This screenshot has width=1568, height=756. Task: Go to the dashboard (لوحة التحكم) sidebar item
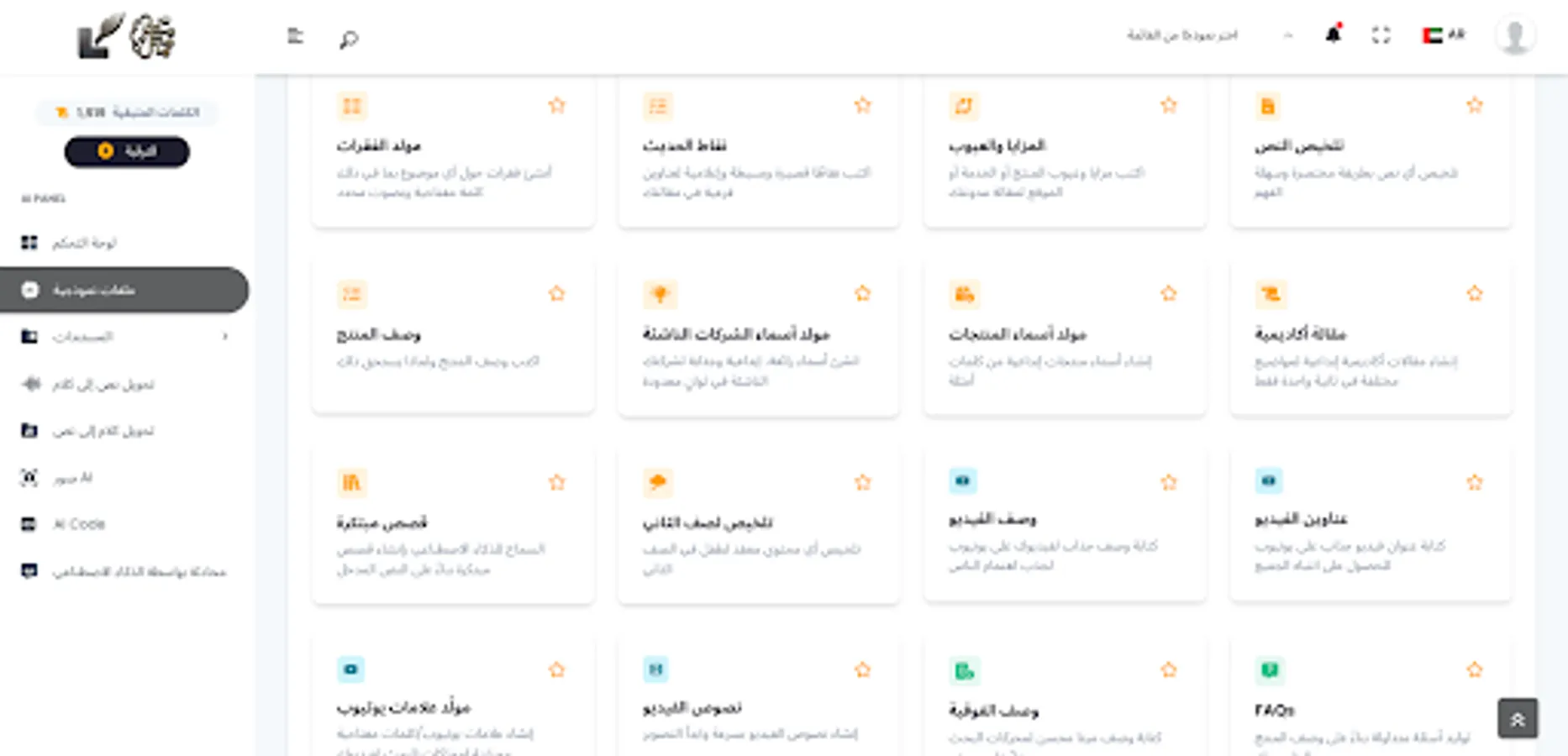pos(84,243)
